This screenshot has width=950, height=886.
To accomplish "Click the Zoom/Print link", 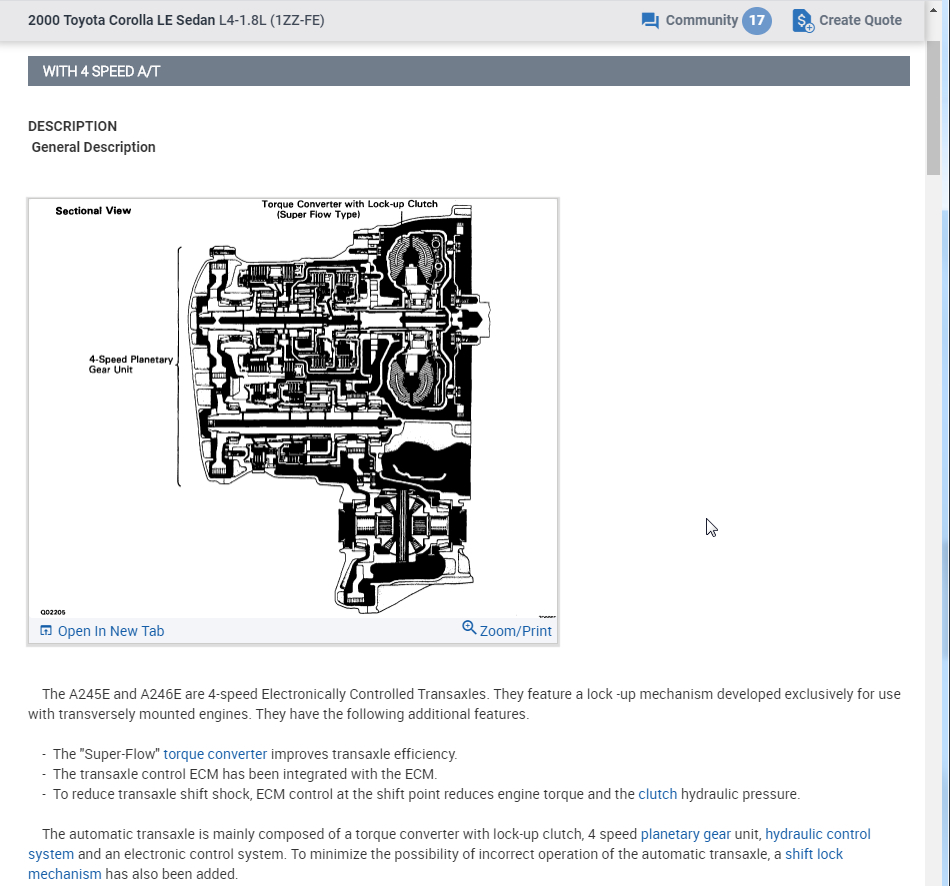I will [x=516, y=631].
